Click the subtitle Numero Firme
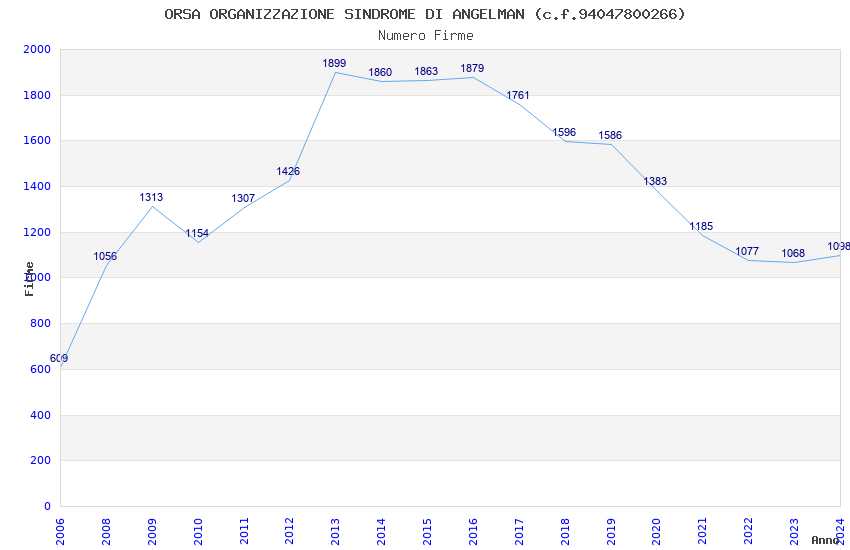The width and height of the screenshot is (850, 550). pyautogui.click(x=426, y=36)
